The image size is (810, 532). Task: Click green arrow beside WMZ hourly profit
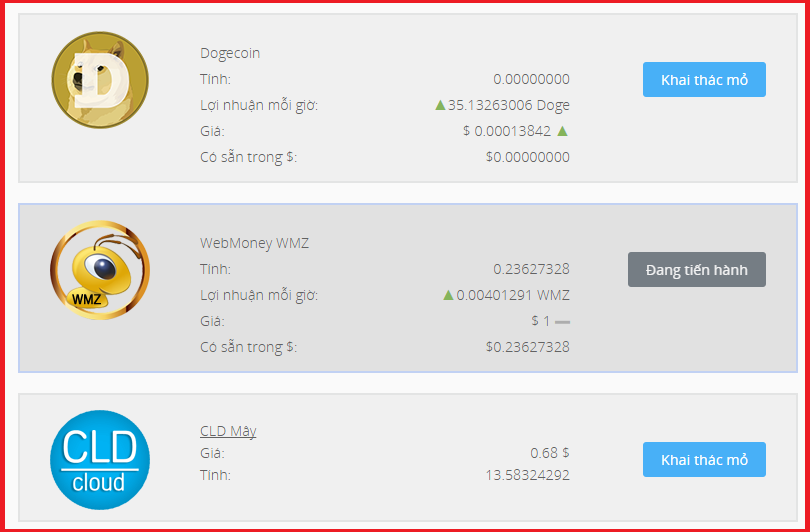pos(448,295)
